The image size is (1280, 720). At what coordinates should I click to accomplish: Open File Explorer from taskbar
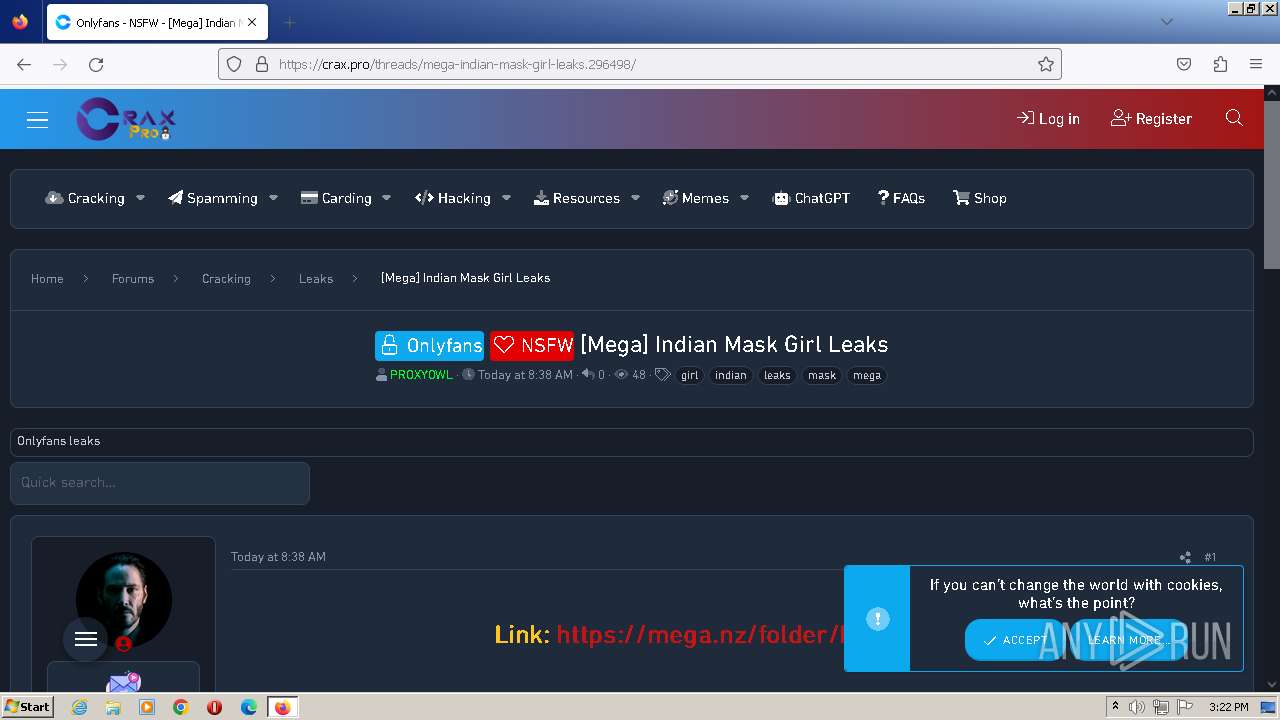113,707
